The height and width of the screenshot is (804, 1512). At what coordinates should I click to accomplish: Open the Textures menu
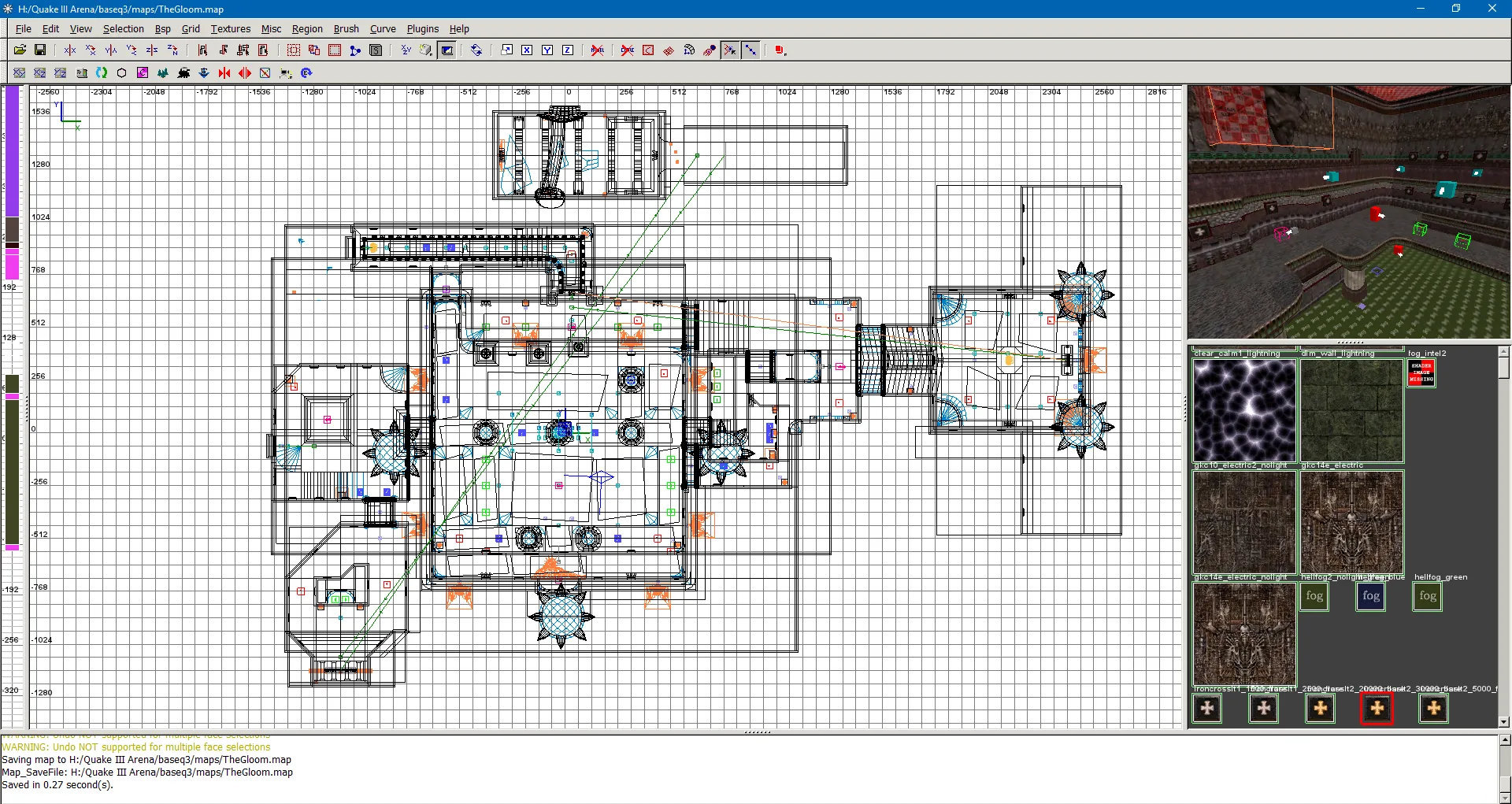point(231,29)
